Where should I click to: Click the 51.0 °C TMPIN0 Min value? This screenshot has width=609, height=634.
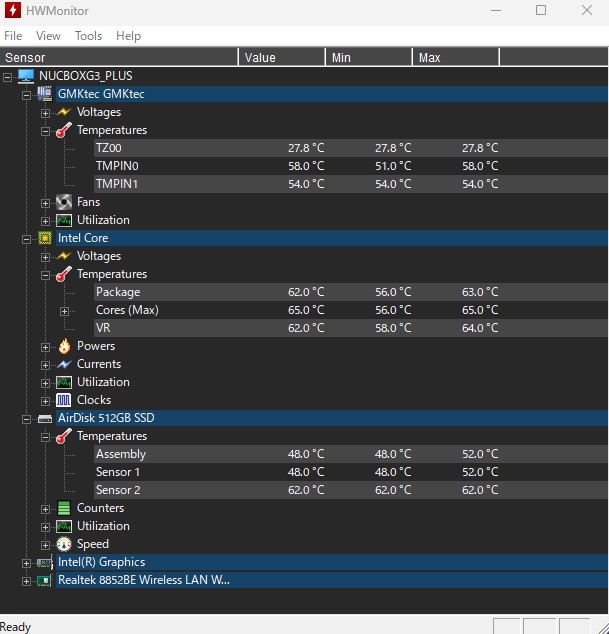coord(393,166)
